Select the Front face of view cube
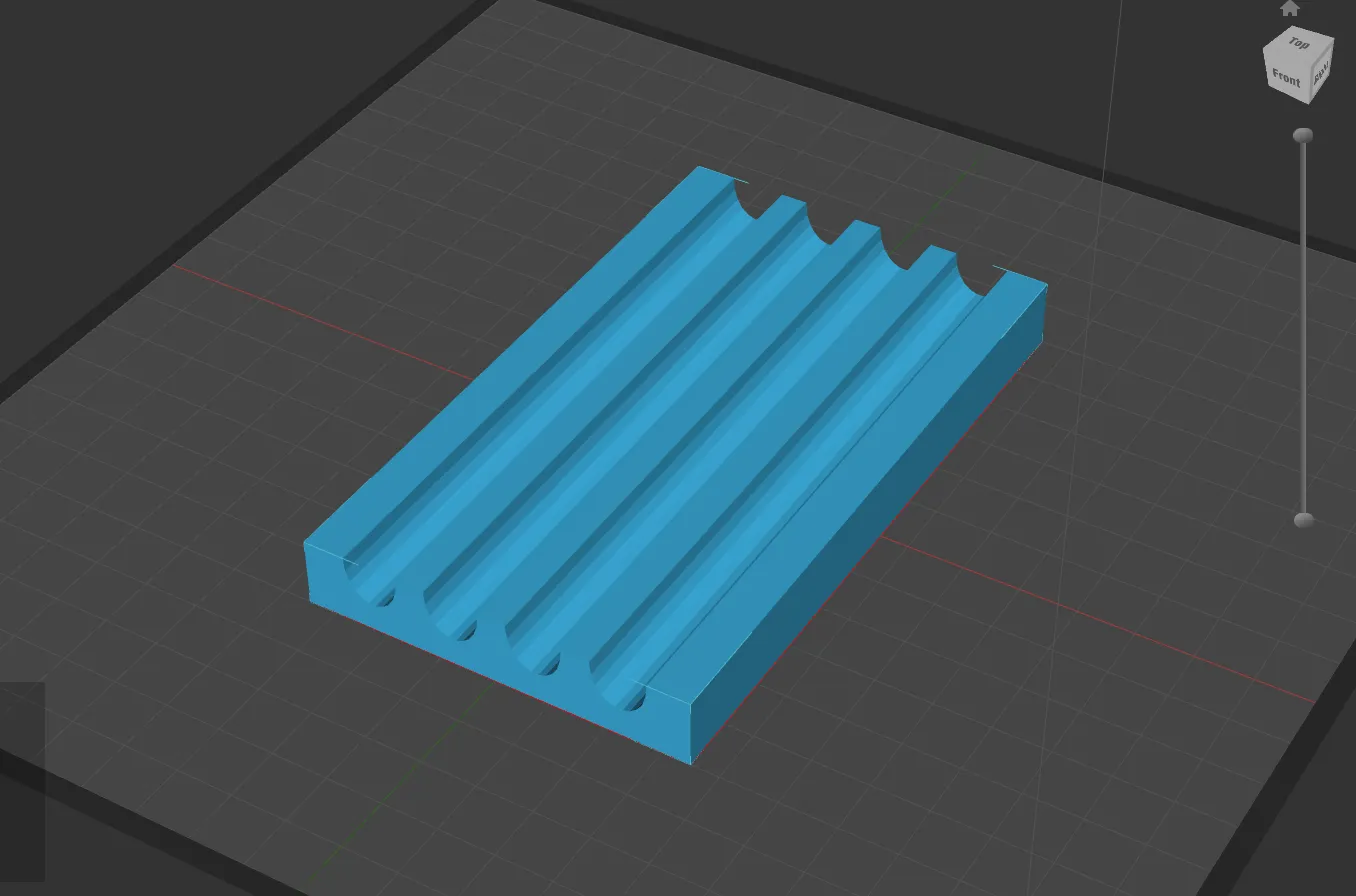 click(x=1286, y=78)
